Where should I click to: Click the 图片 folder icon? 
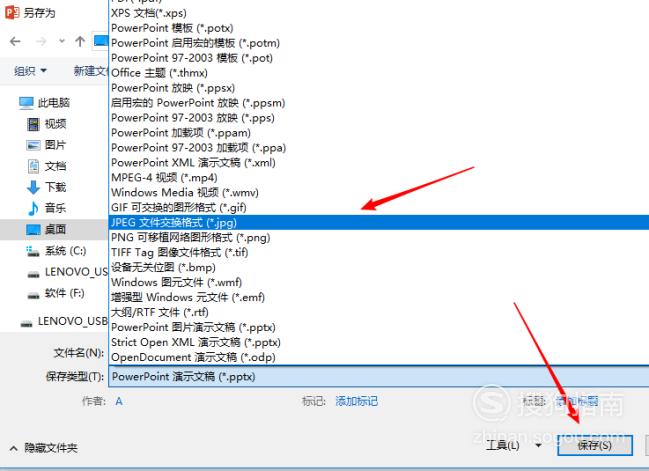[x=33, y=145]
